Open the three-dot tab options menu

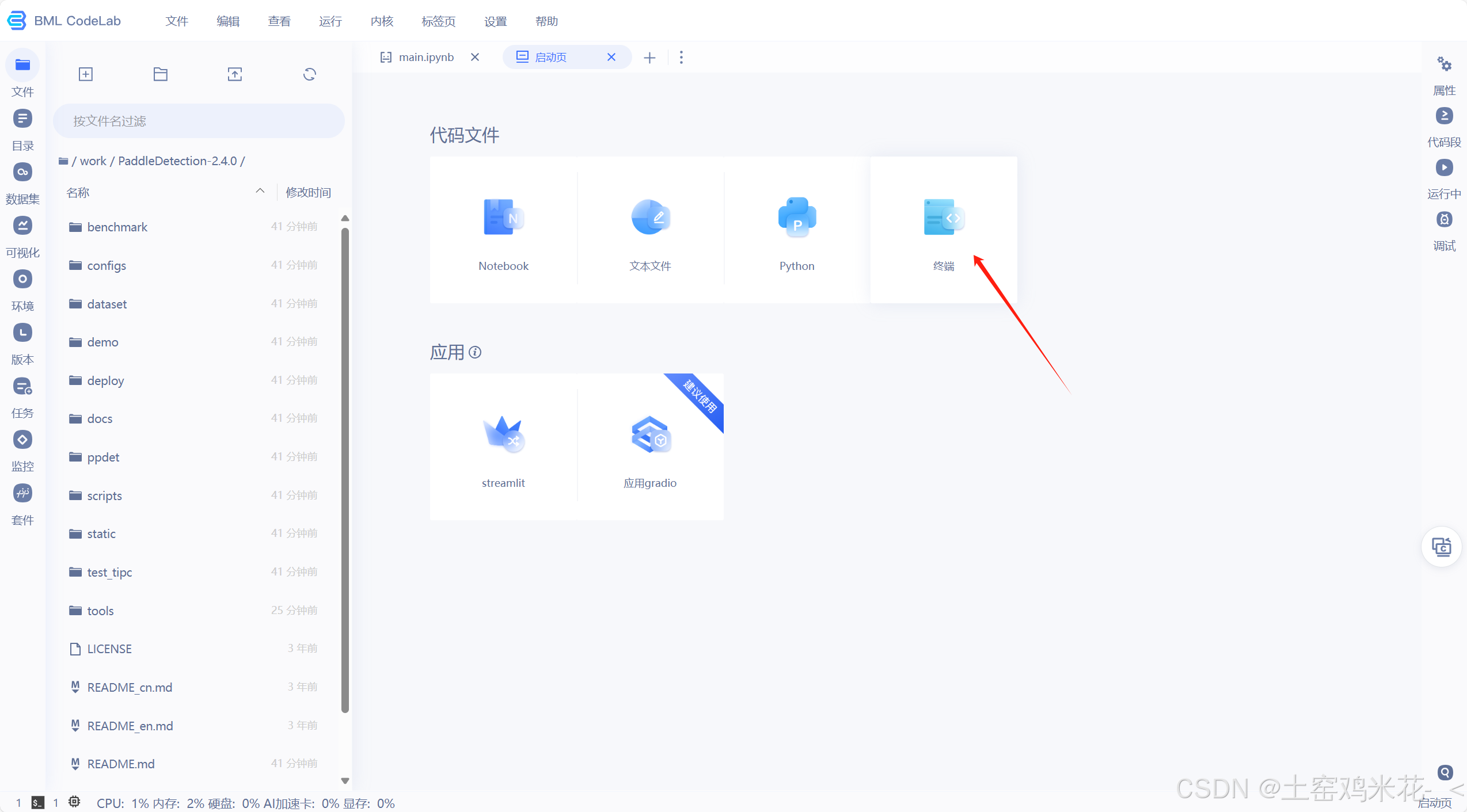(x=681, y=58)
